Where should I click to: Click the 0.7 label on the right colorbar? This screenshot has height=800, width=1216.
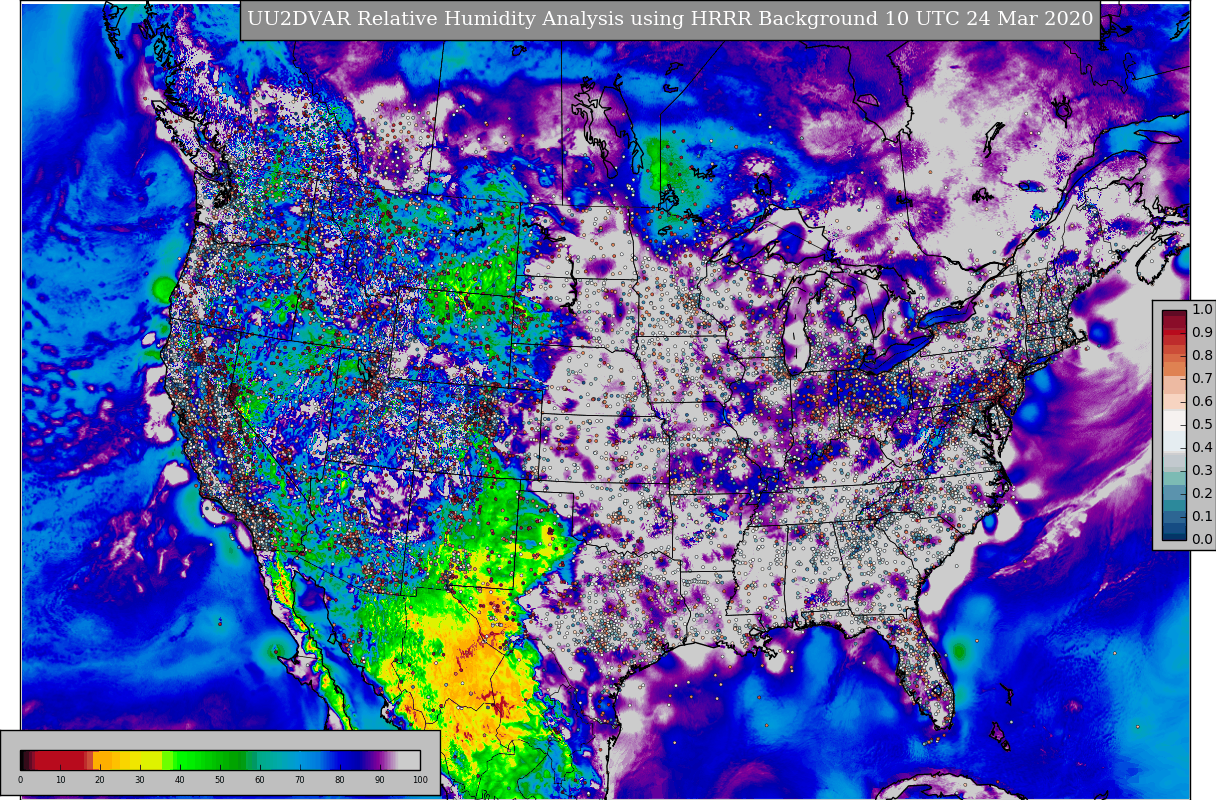coord(1202,378)
